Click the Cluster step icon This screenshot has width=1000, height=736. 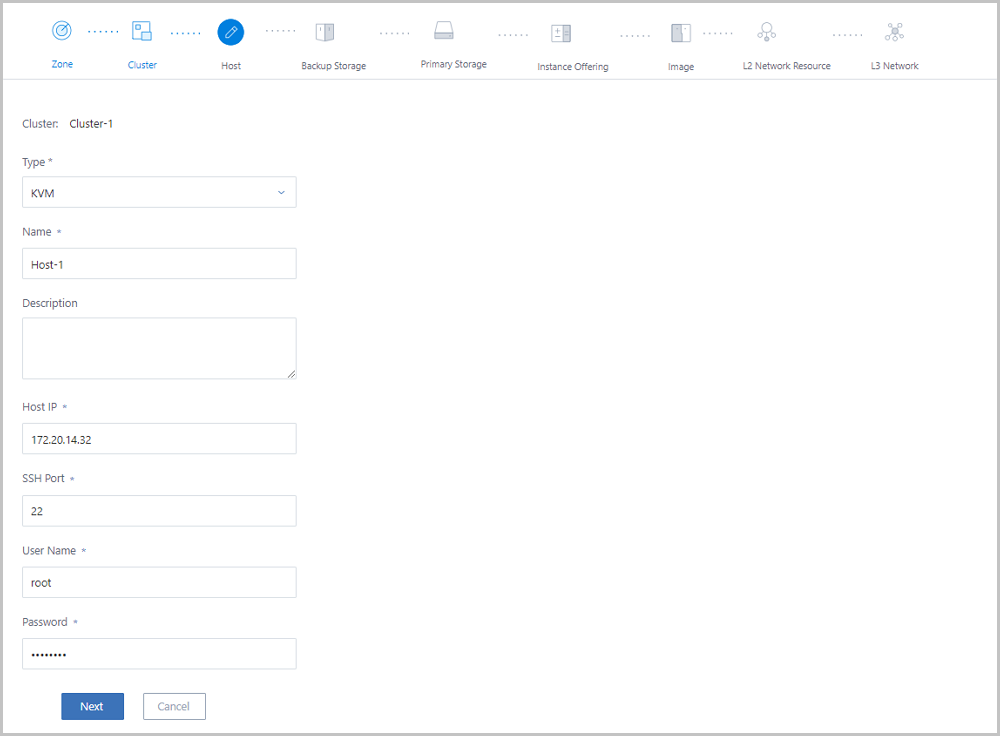[x=142, y=31]
